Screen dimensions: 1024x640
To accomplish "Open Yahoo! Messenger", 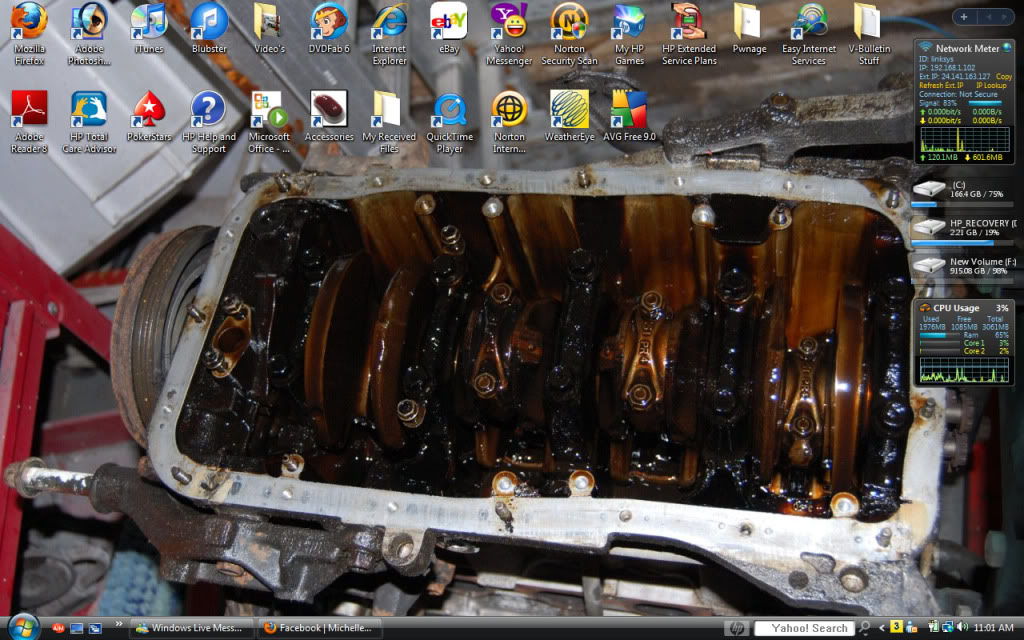I will (508, 25).
